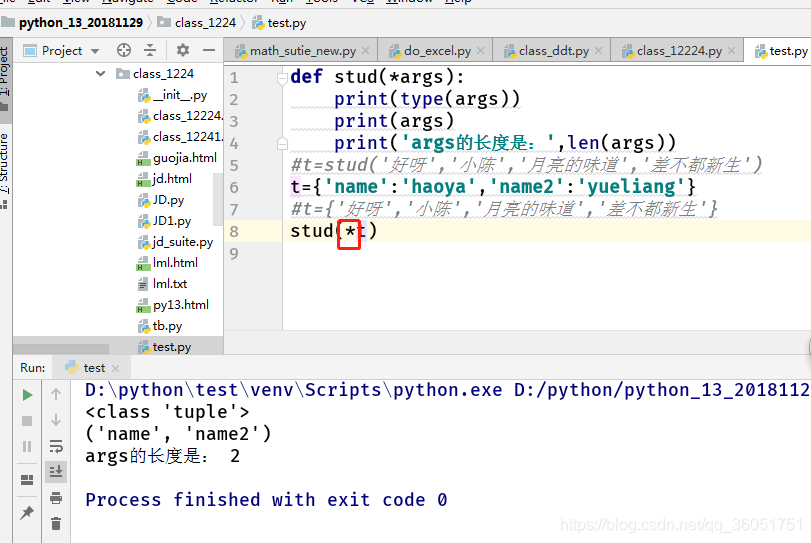Click the restore layout icon in Run panel
The width and height of the screenshot is (811, 543).
(x=27, y=480)
